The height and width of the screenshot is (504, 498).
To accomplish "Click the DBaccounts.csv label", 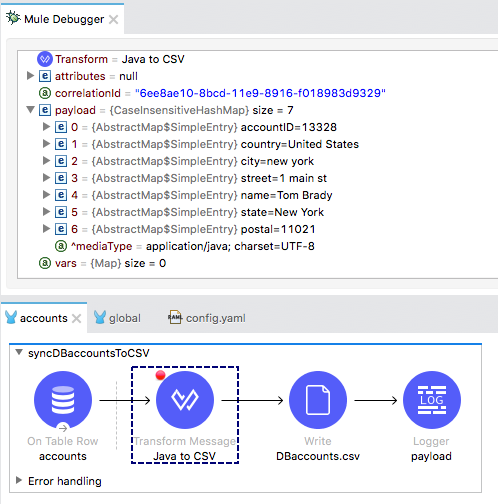I will pyautogui.click(x=318, y=456).
